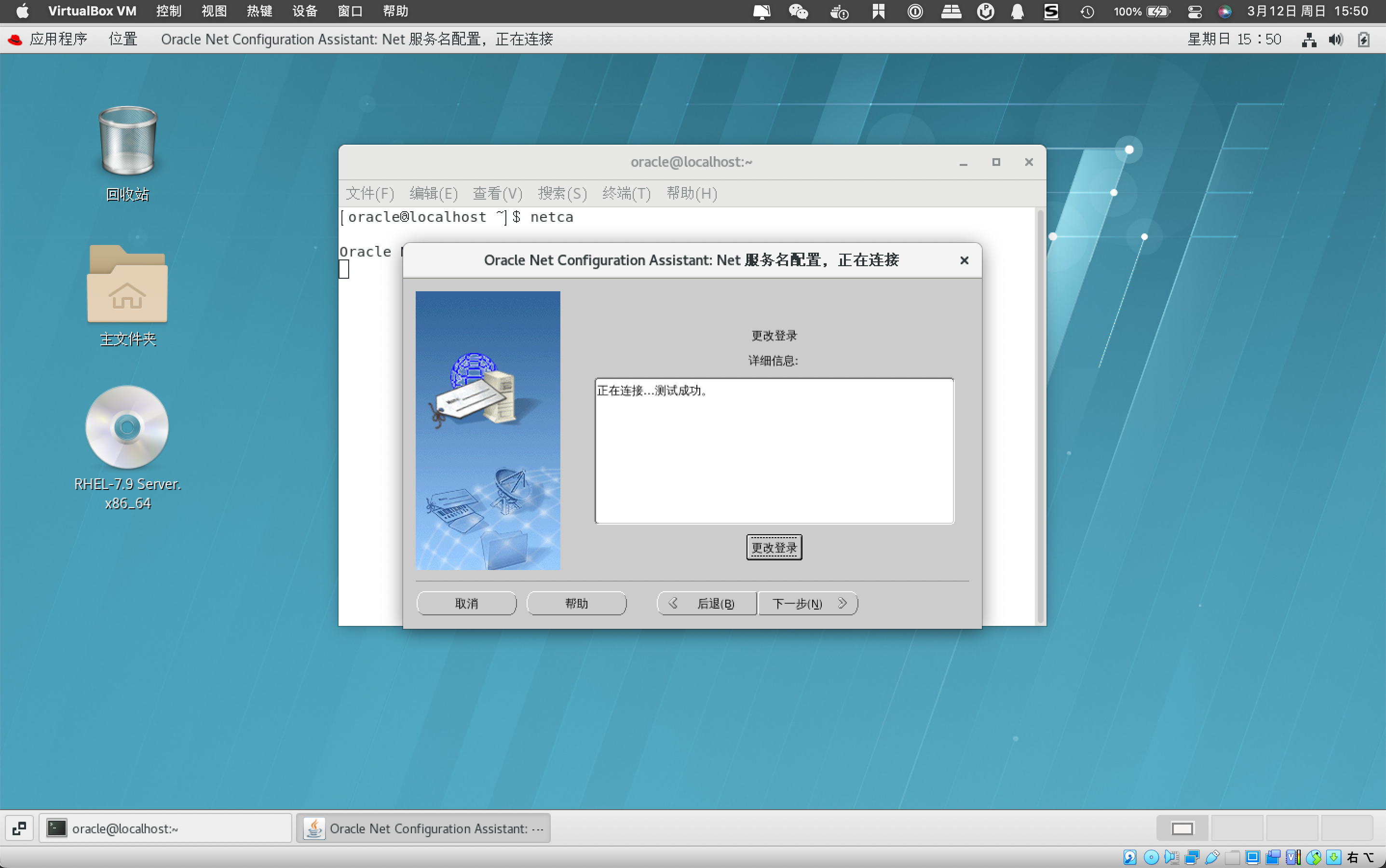Click VirtualBox shared folders status icon
The height and width of the screenshot is (868, 1386).
click(x=1232, y=857)
